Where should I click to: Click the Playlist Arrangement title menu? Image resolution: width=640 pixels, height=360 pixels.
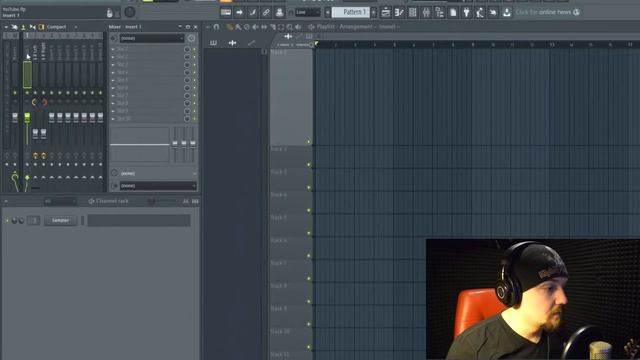tap(356, 27)
